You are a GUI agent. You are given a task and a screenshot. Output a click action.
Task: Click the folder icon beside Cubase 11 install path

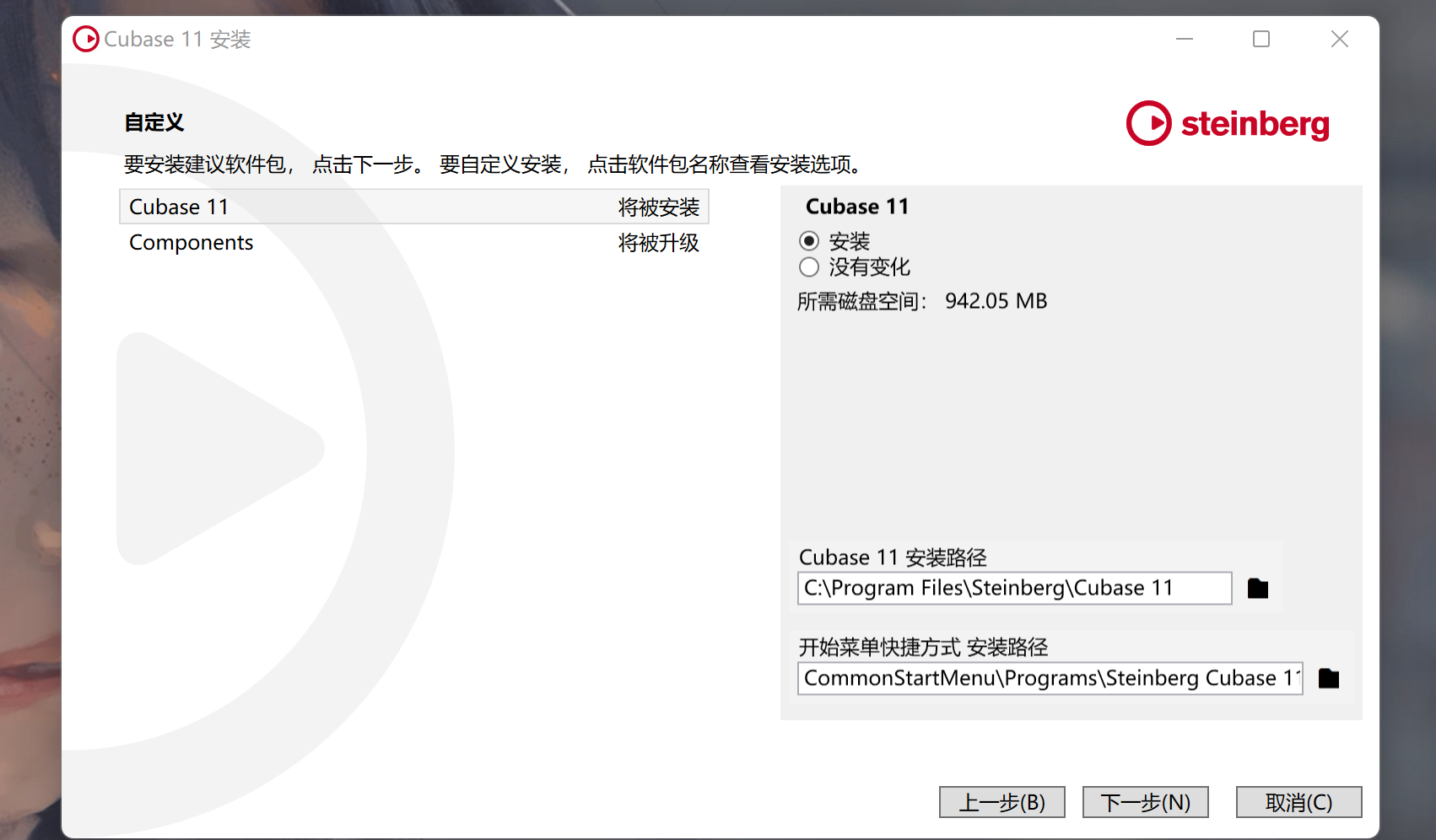coord(1257,588)
